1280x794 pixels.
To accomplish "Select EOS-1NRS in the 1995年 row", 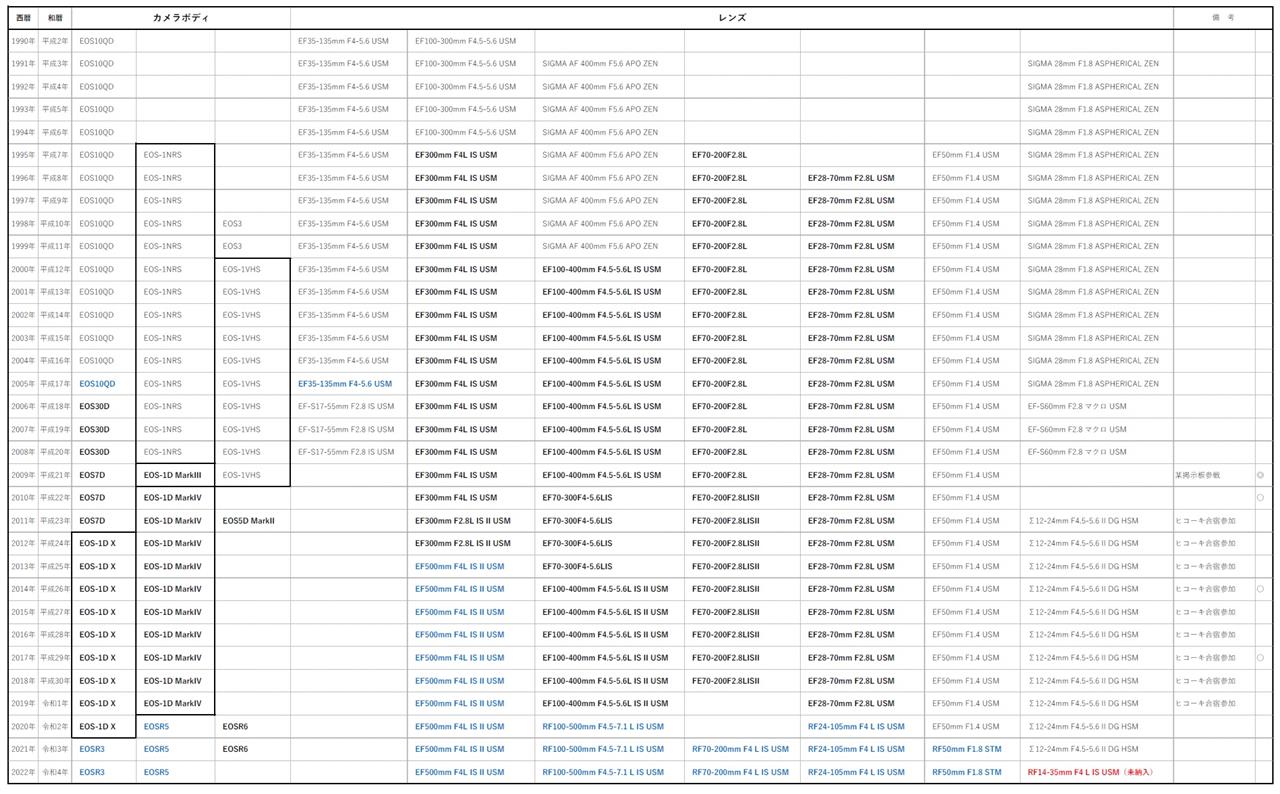I will [163, 155].
